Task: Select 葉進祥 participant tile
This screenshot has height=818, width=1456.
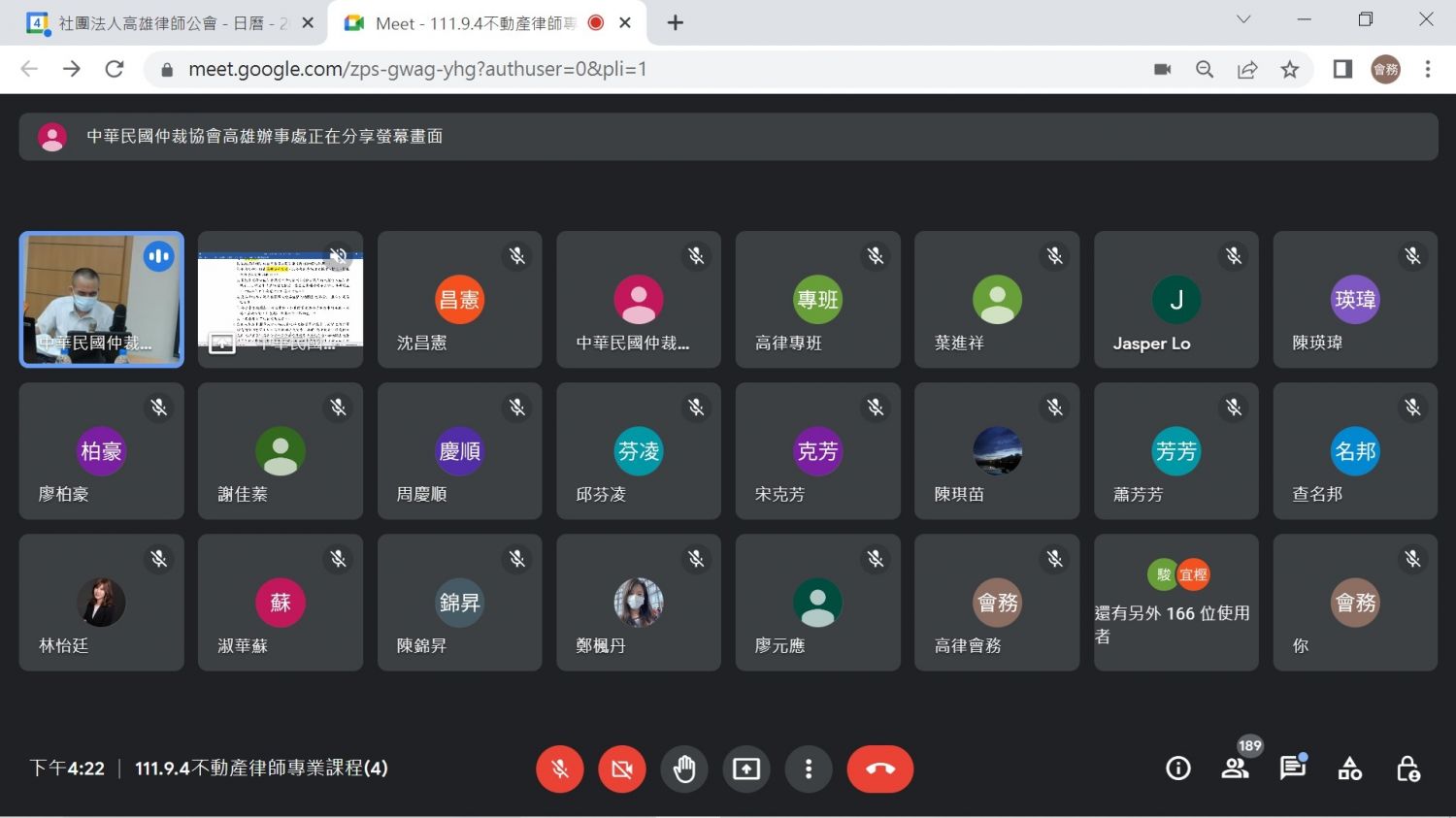Action: (x=997, y=300)
